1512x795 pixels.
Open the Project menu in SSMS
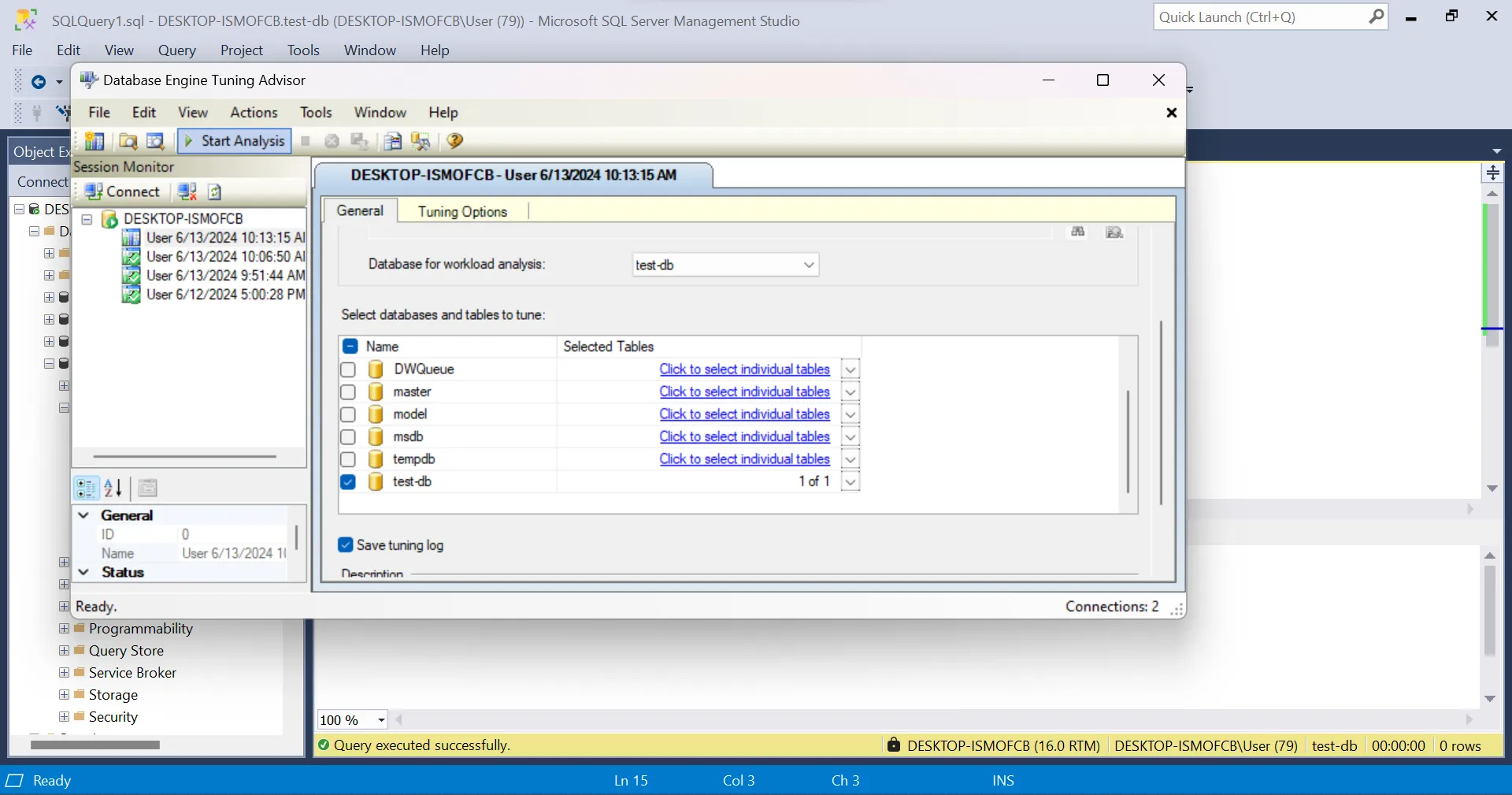241,50
